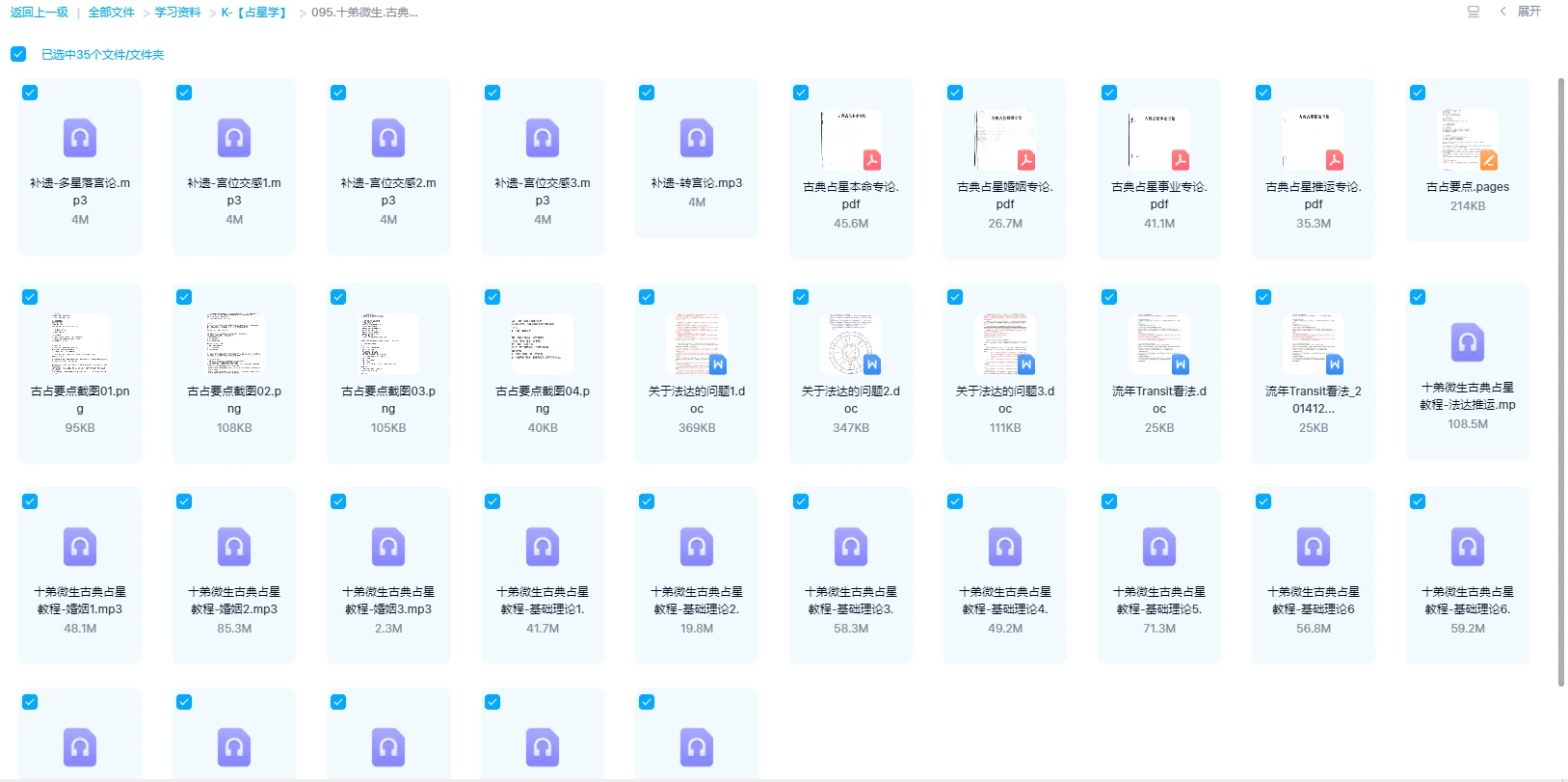Open audio icon for 教程-婚姻2.mp3
This screenshot has width=1568, height=782.
coord(234,547)
